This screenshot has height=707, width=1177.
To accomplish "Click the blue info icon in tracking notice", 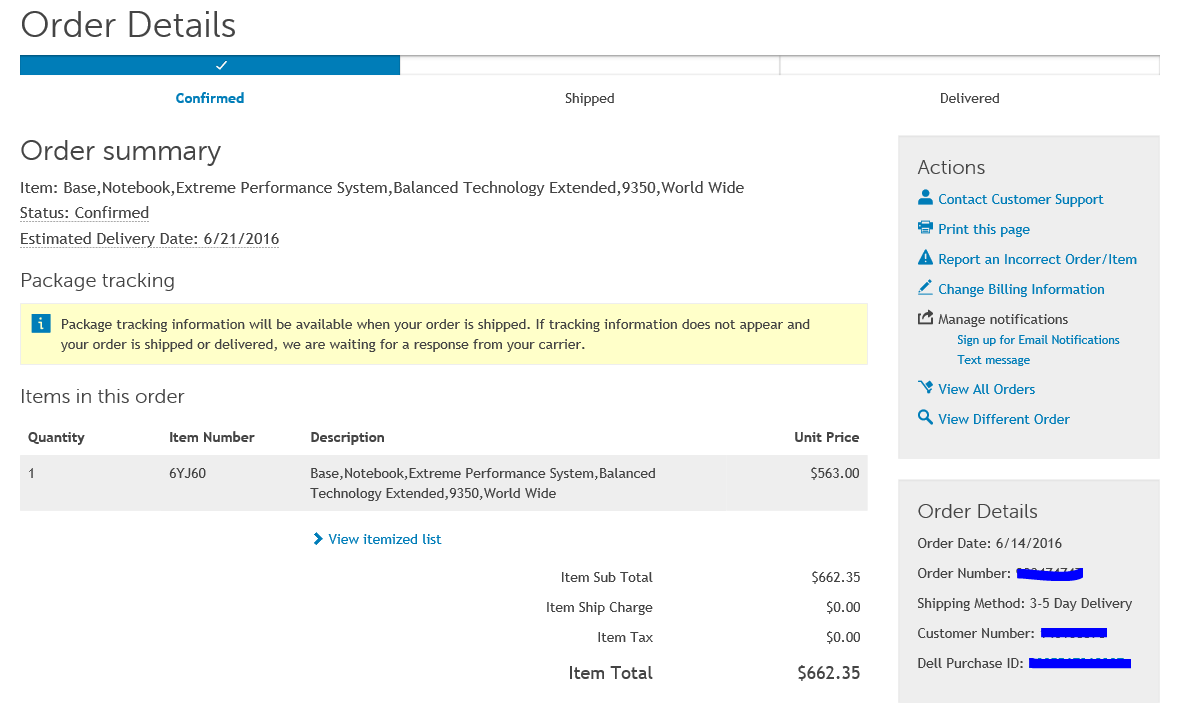I will tap(40, 323).
